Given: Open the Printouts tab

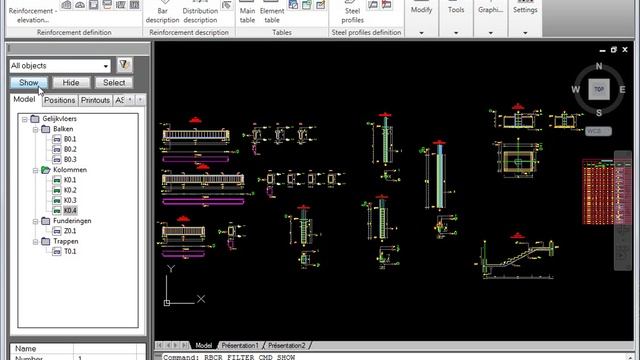Looking at the screenshot, I should 95,100.
